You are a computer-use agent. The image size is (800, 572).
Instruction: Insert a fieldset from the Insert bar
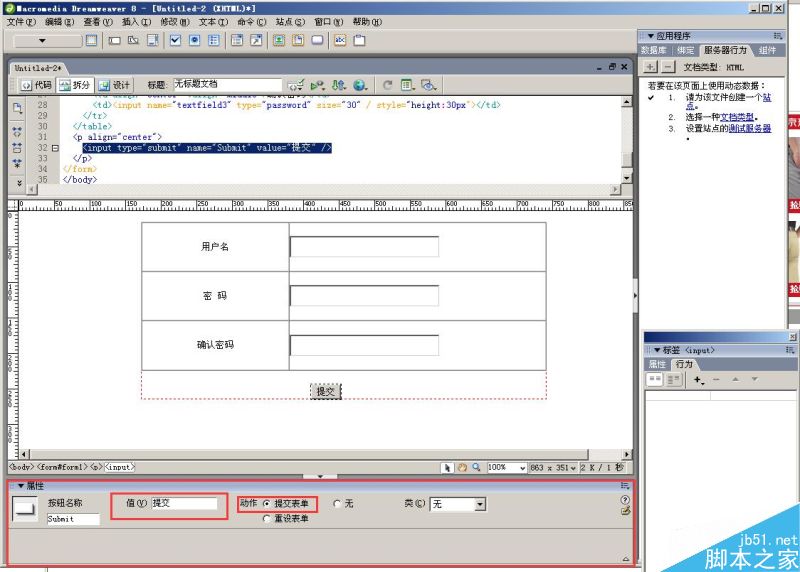(x=359, y=40)
